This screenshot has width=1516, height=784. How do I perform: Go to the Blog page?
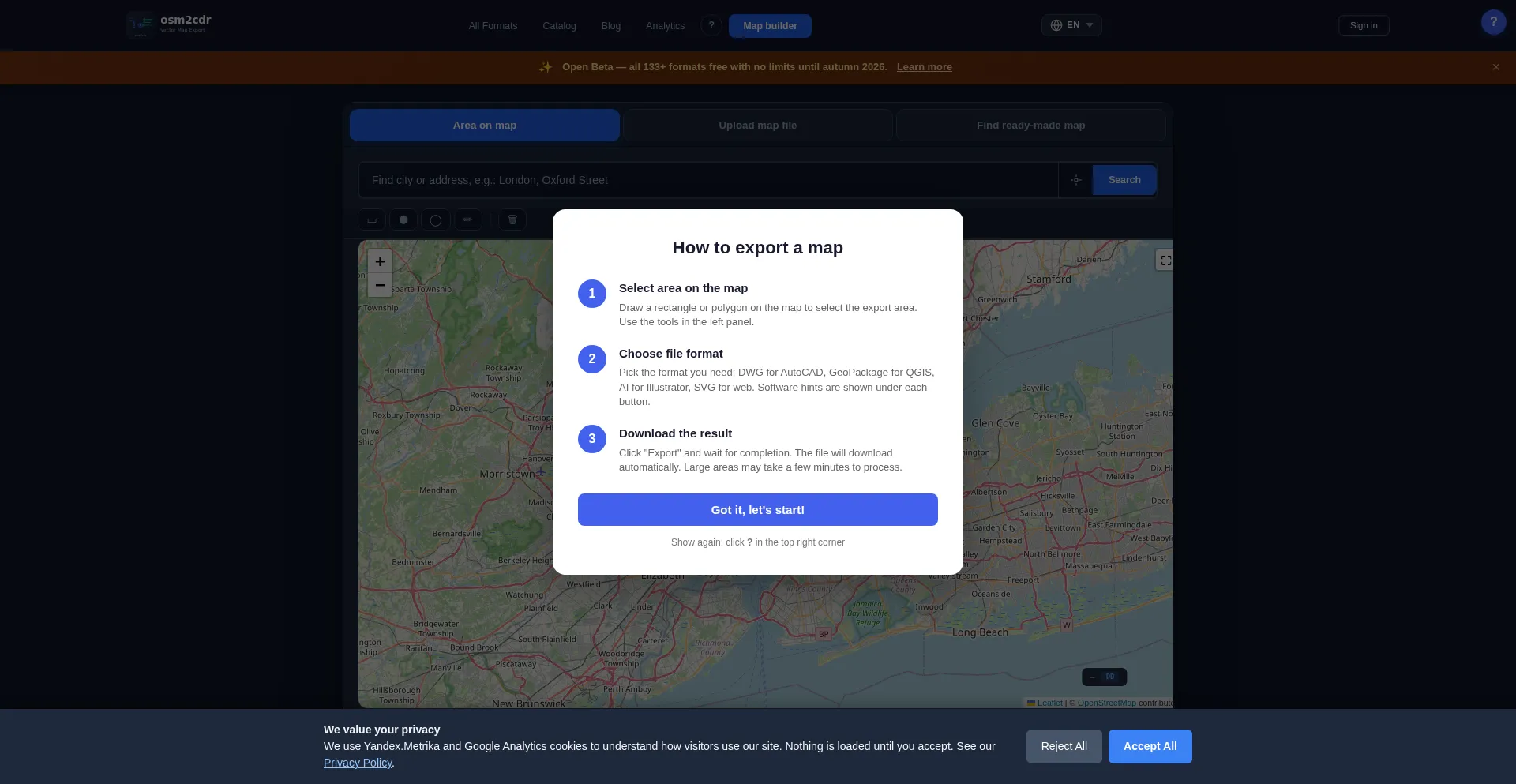(x=611, y=26)
